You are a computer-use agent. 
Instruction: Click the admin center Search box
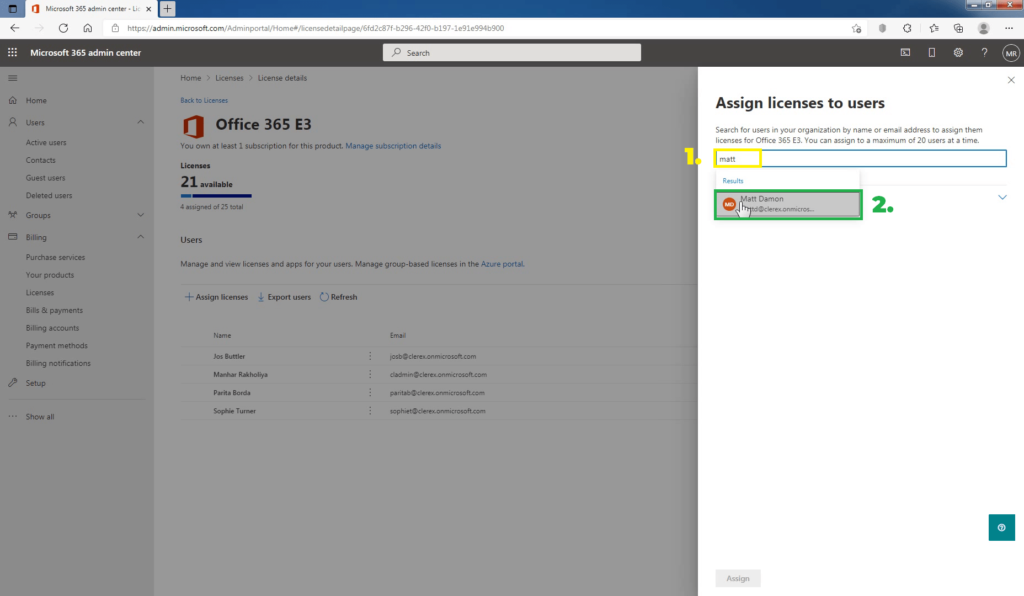point(511,53)
